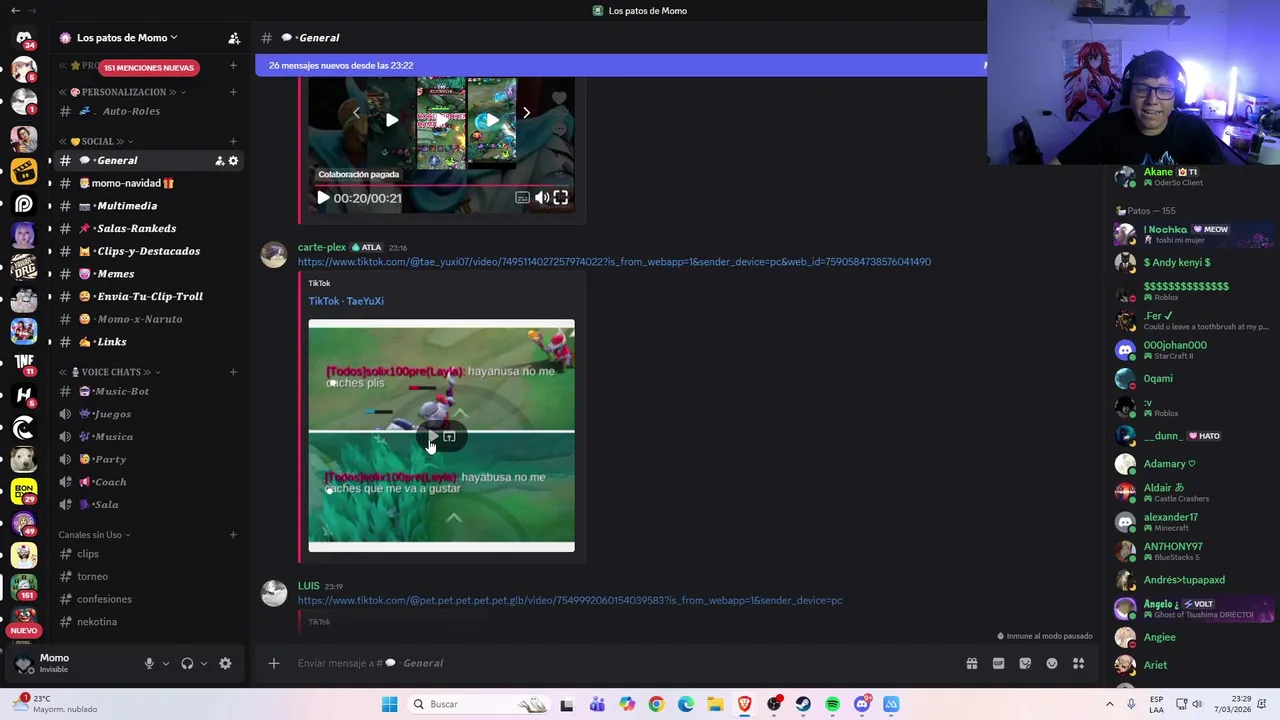Screen dimensions: 1280x720
Task: Open the GIF picker
Action: tap(998, 663)
